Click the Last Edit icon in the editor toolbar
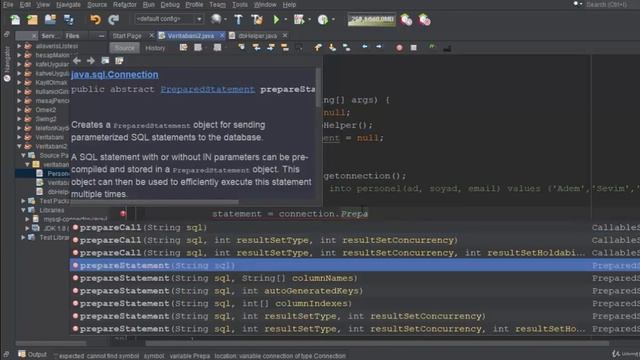The image size is (640, 360). pos(184,48)
